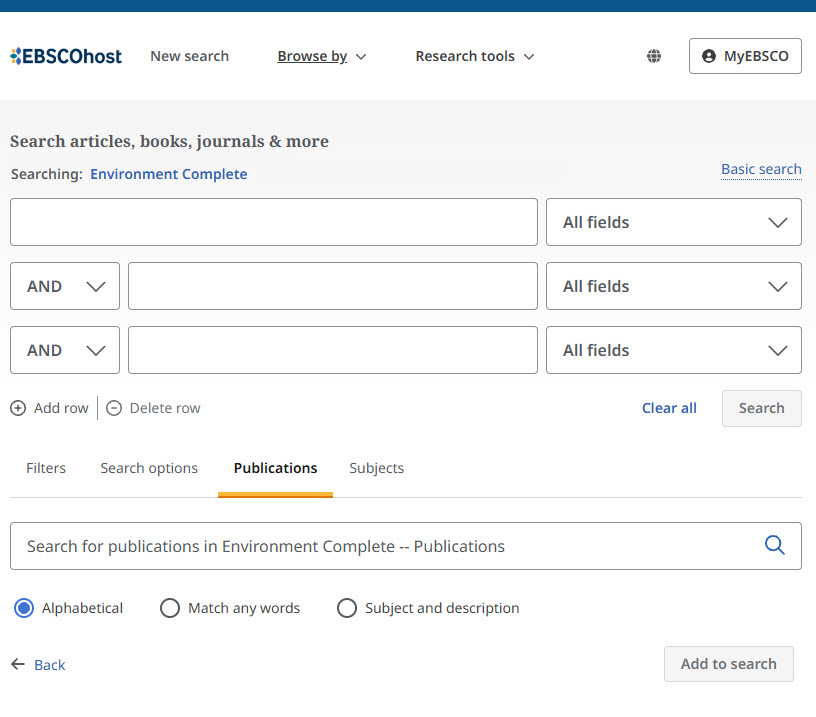Click the EBSCOhost logo

66,56
